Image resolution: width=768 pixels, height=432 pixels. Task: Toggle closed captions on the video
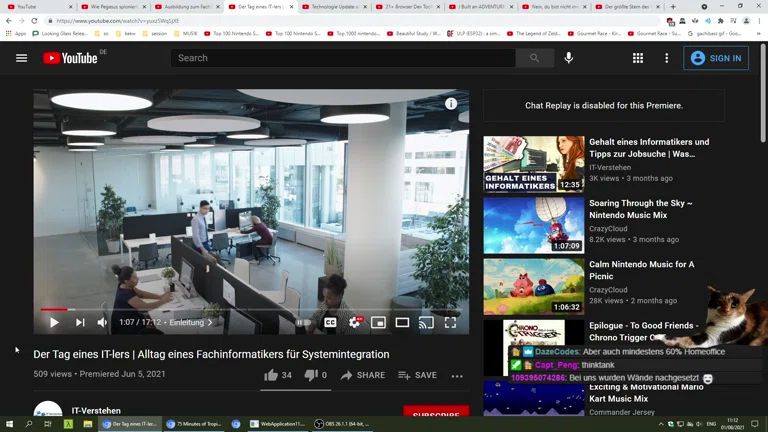330,323
